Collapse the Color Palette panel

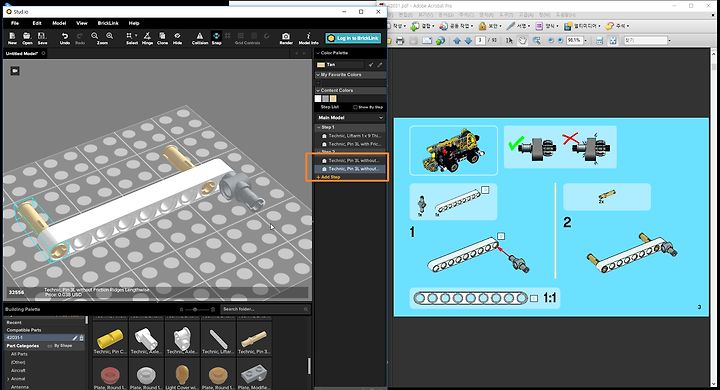coord(318,53)
